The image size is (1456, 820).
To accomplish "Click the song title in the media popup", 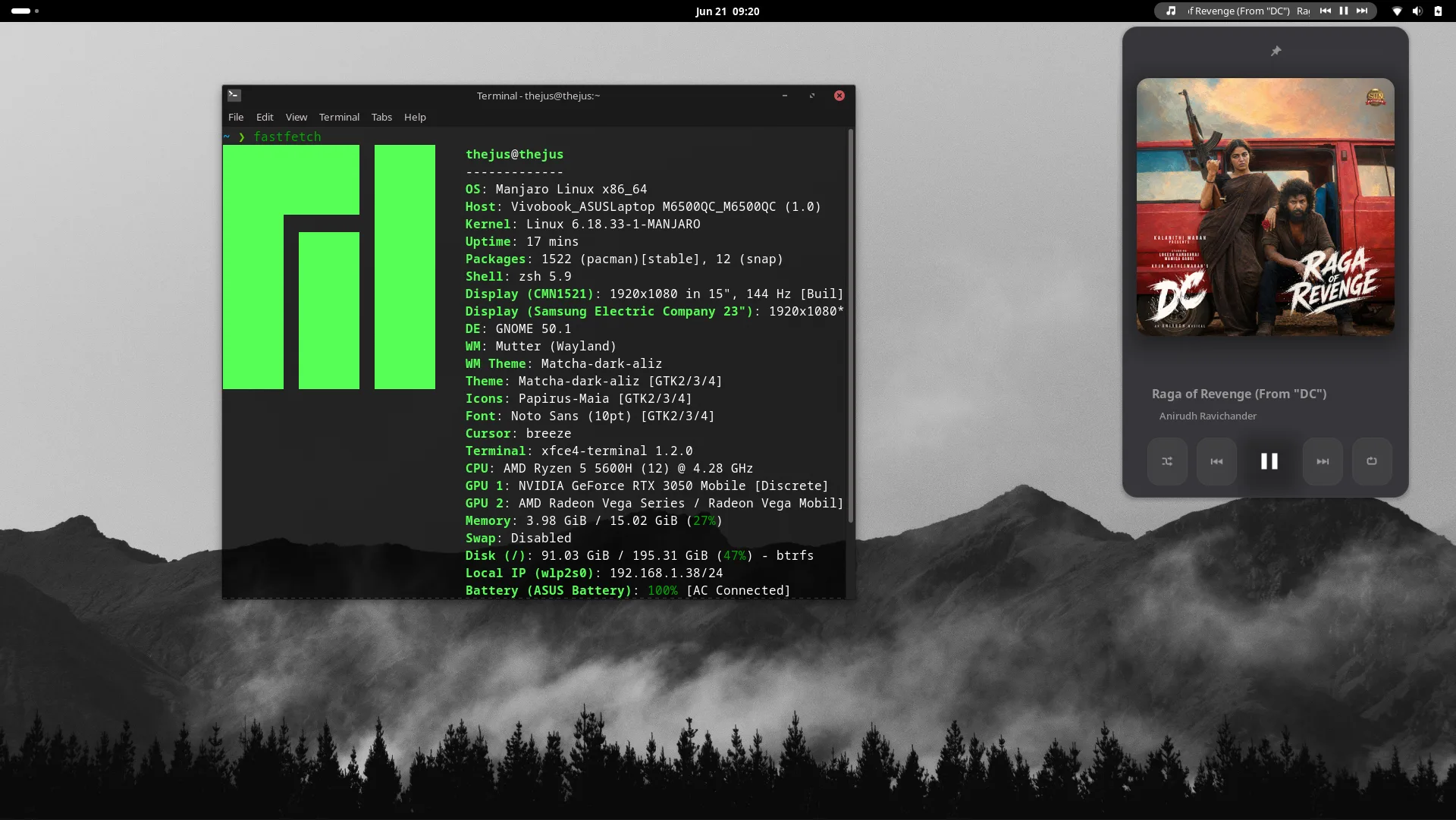I will click(x=1239, y=394).
